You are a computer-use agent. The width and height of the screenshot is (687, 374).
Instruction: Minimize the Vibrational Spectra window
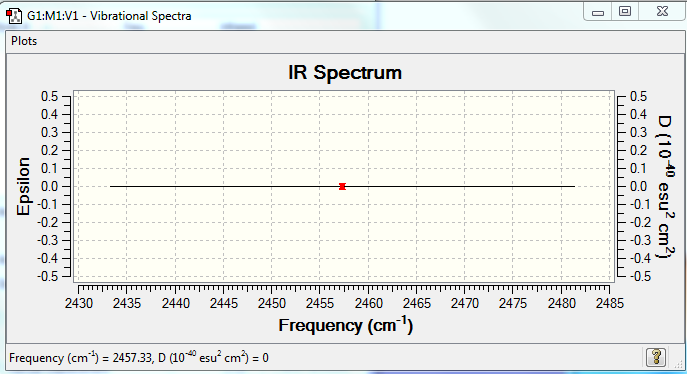(598, 12)
